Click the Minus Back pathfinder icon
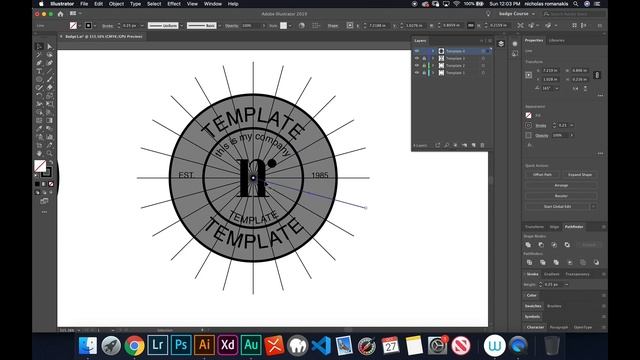This screenshot has height=360, width=640. click(x=596, y=262)
